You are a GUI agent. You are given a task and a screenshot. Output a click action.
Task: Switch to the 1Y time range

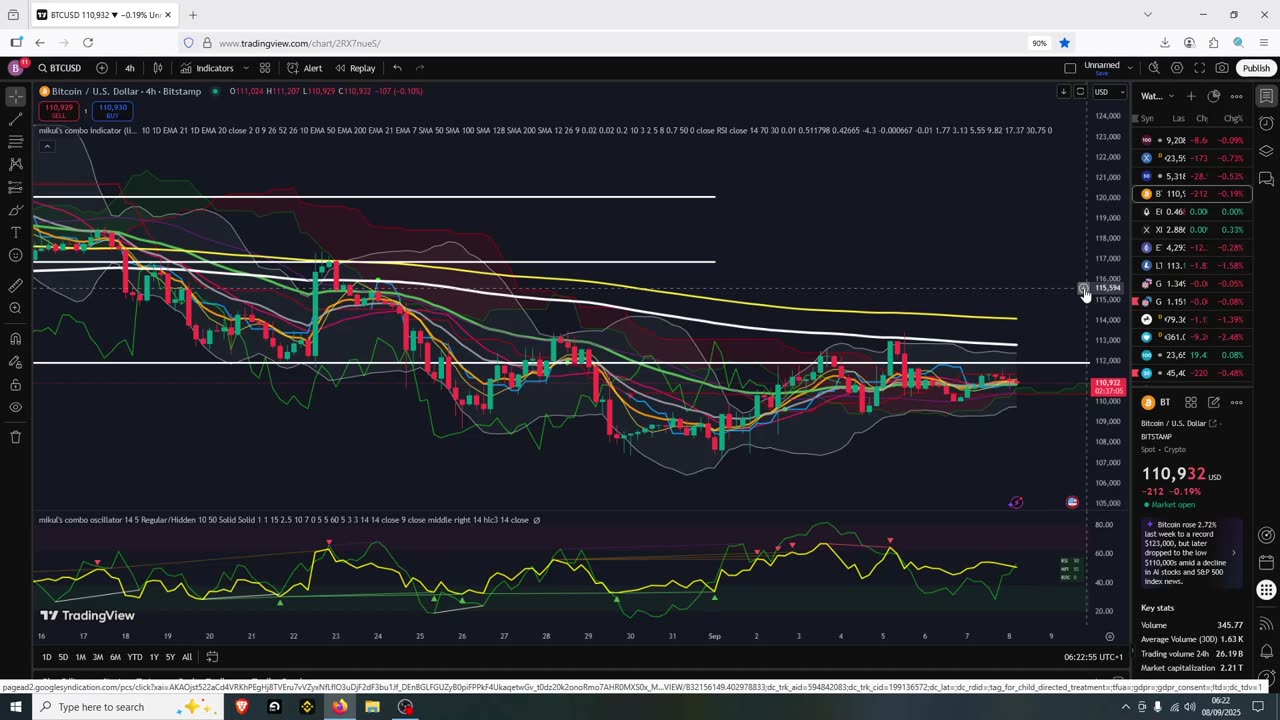tap(154, 657)
